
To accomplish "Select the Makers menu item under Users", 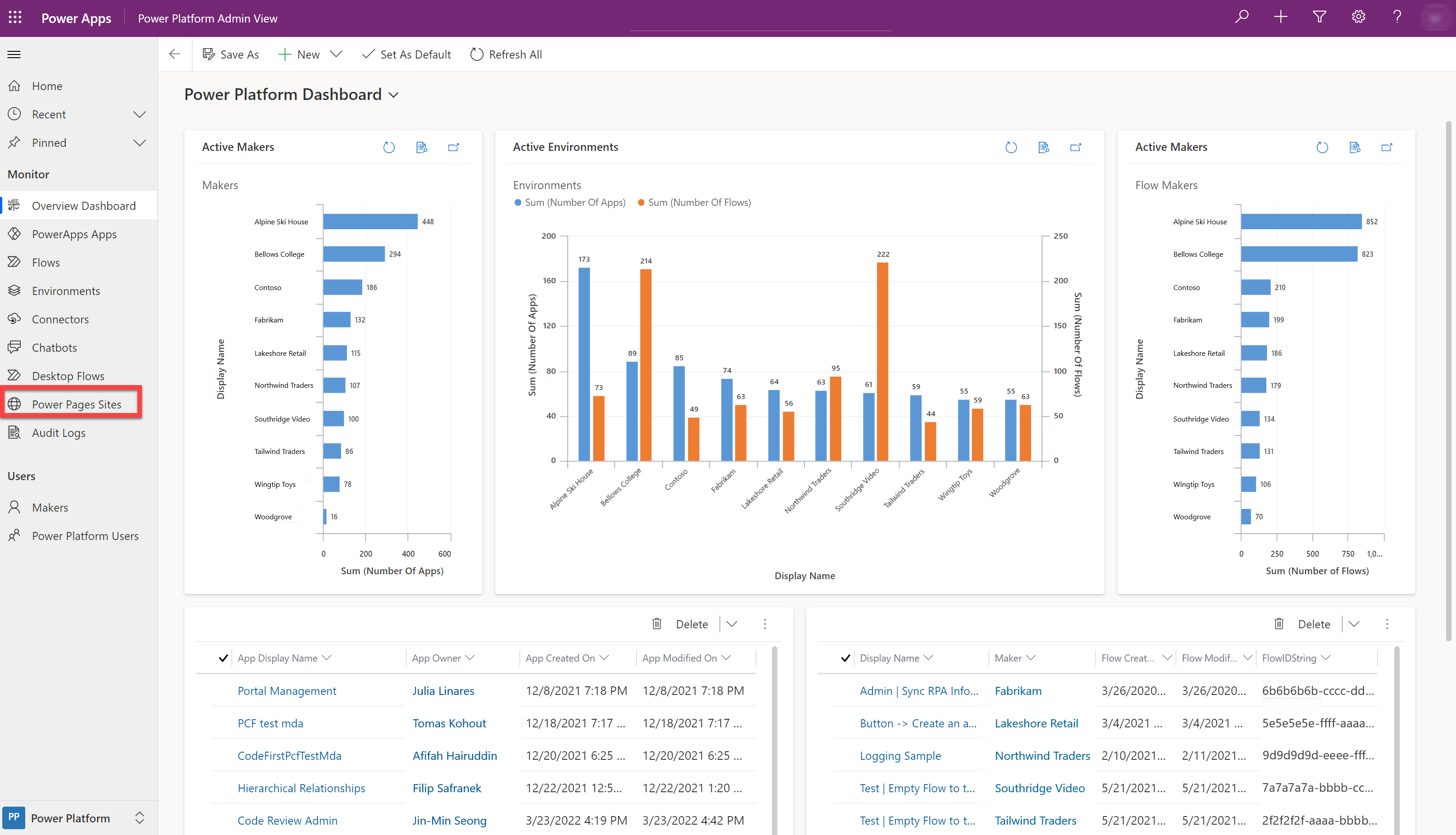I will click(50, 507).
